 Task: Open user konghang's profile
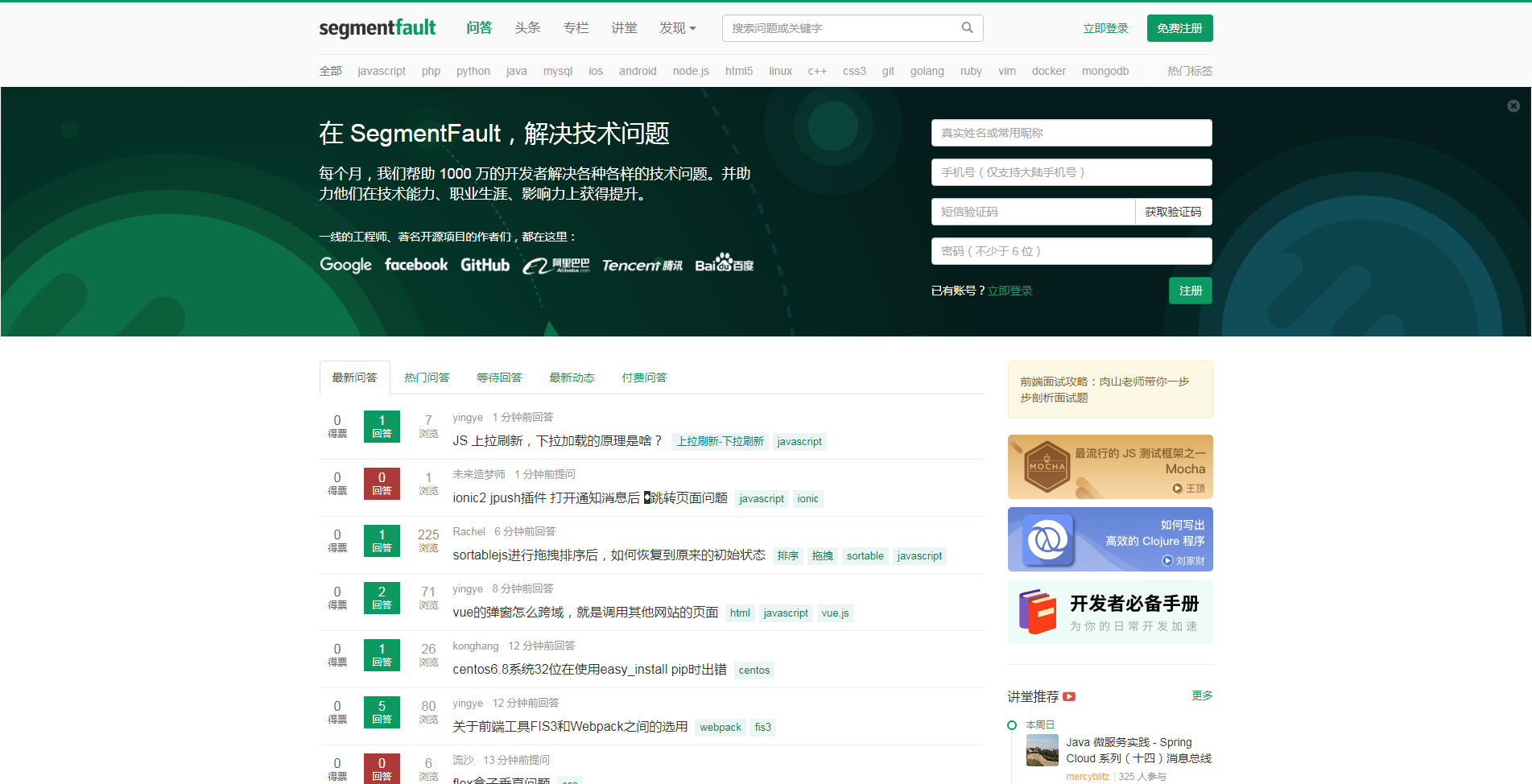475,646
